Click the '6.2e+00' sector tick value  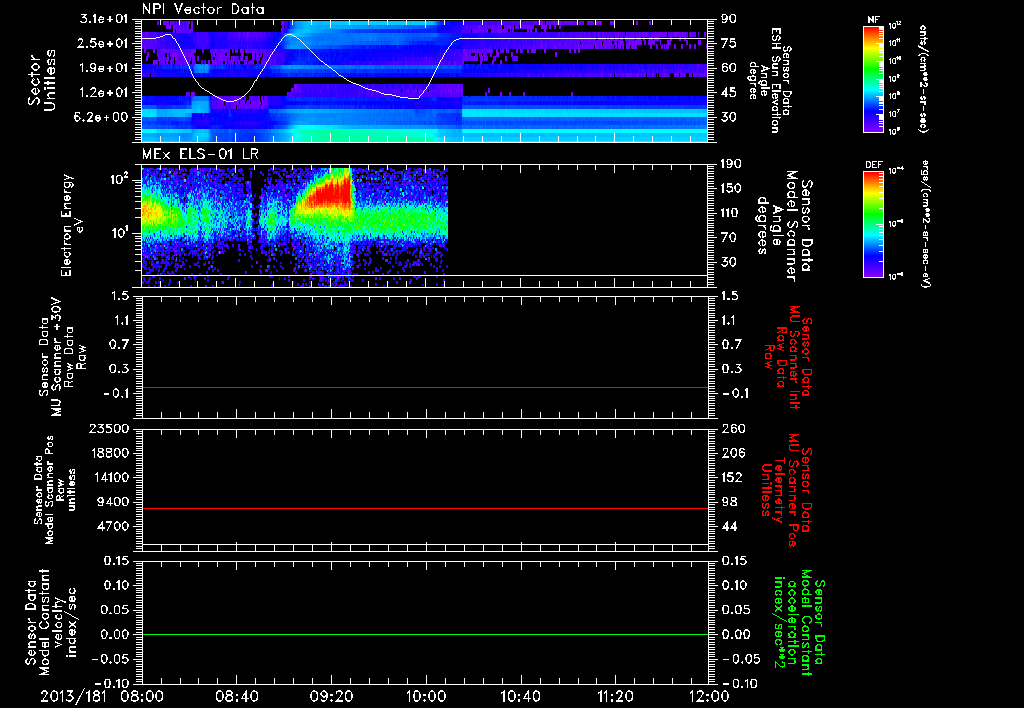(x=103, y=117)
